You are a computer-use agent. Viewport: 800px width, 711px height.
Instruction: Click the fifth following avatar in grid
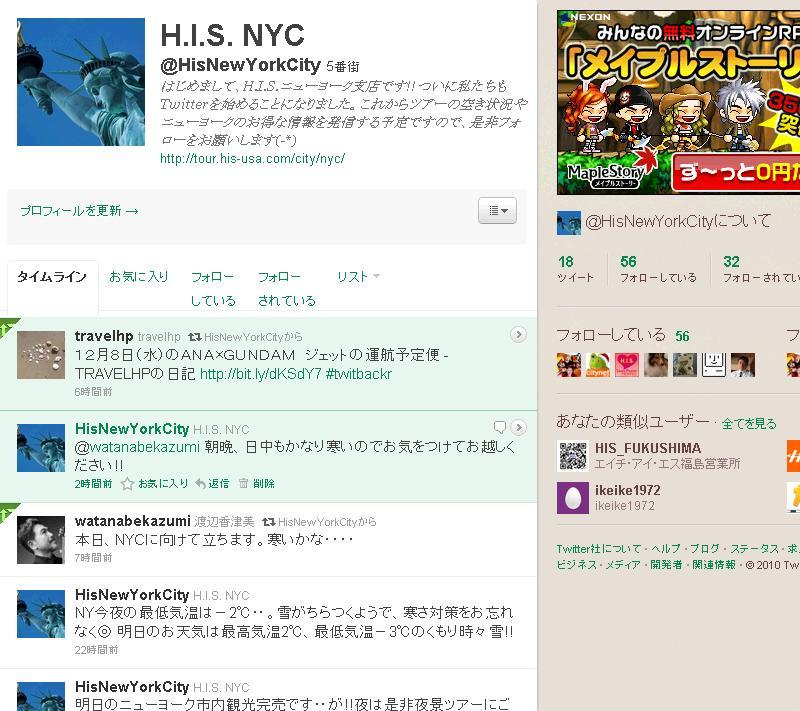tap(685, 365)
